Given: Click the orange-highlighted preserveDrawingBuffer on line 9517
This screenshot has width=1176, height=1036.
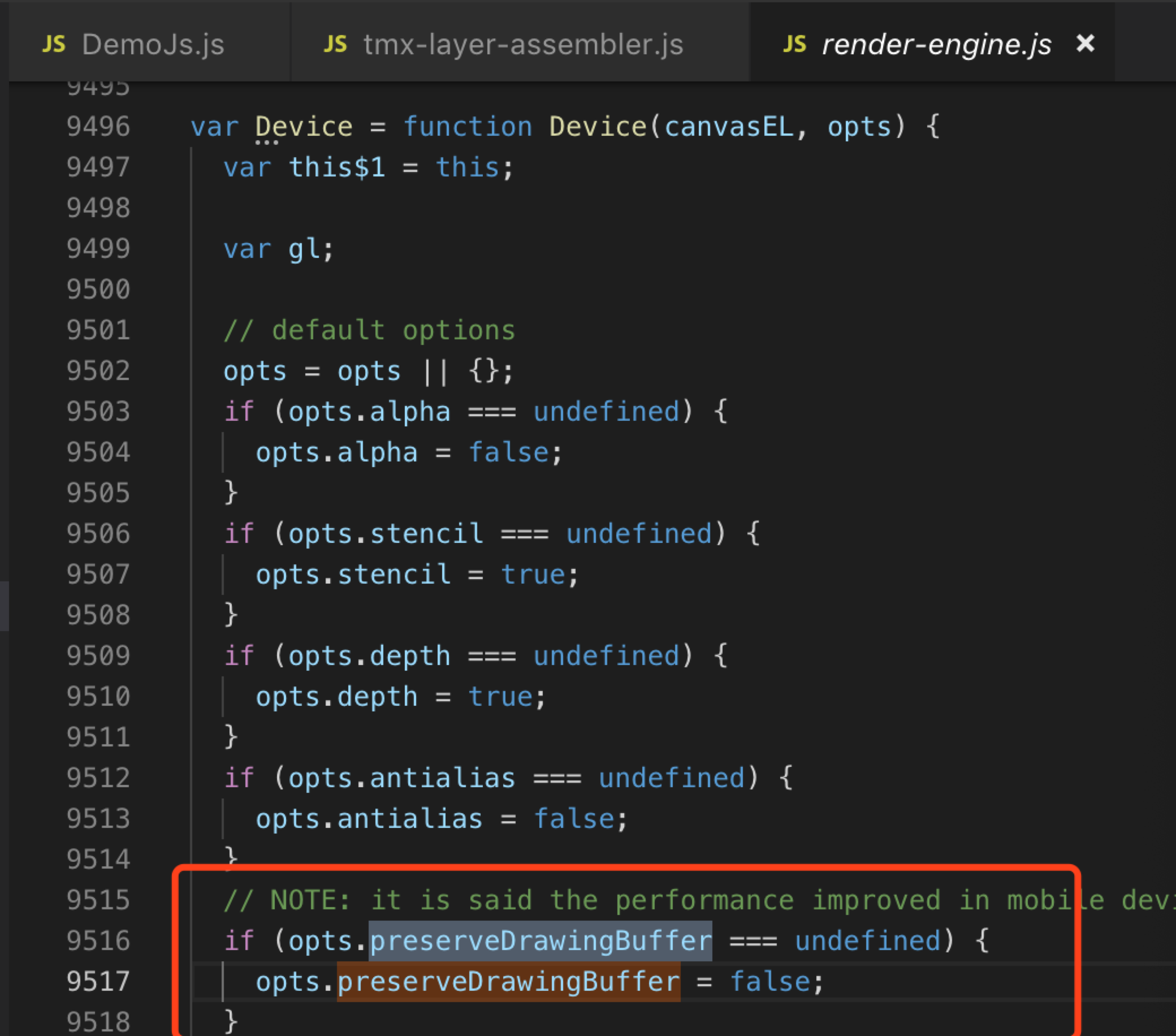Looking at the screenshot, I should coord(508,981).
